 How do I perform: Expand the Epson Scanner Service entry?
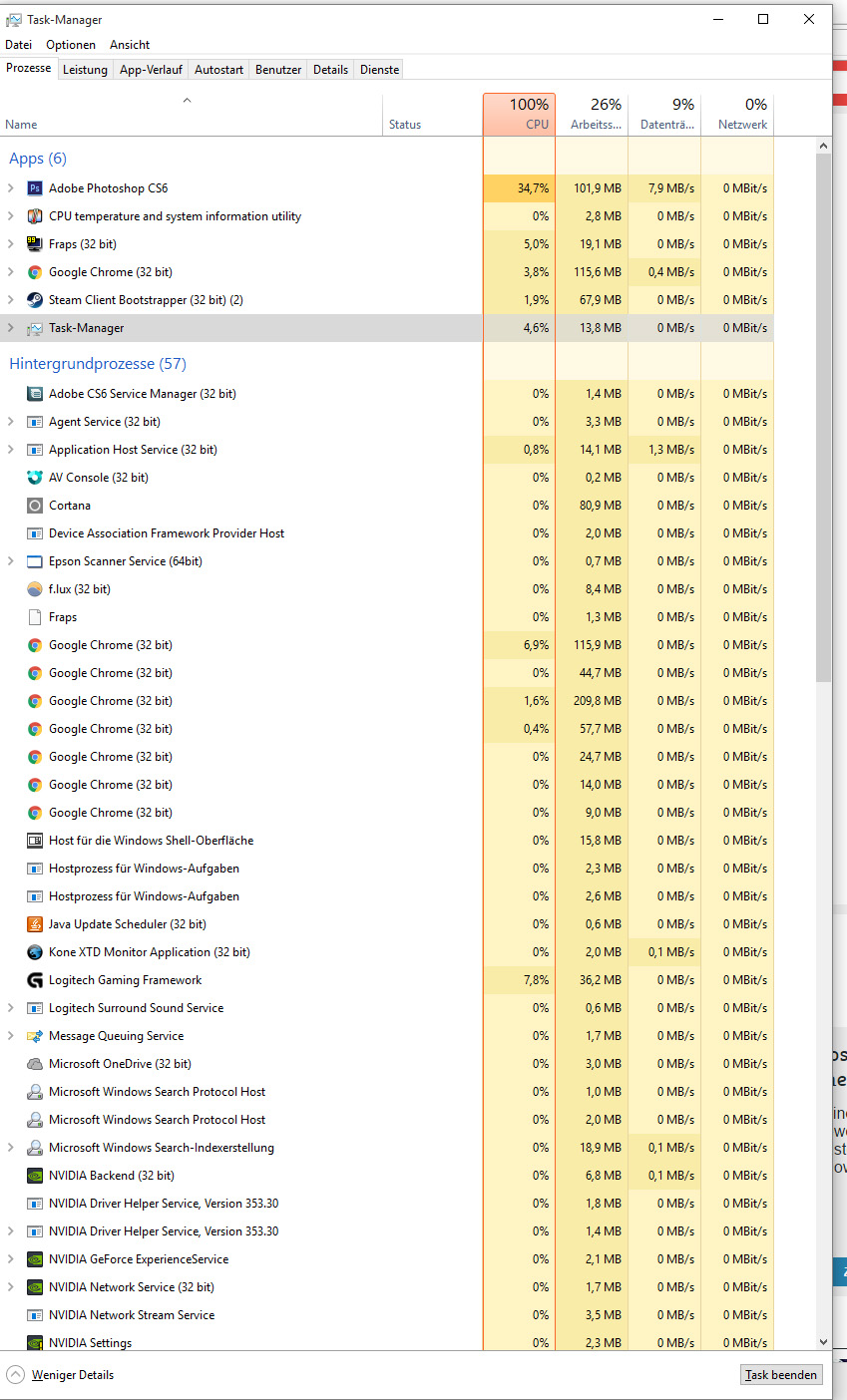point(11,561)
